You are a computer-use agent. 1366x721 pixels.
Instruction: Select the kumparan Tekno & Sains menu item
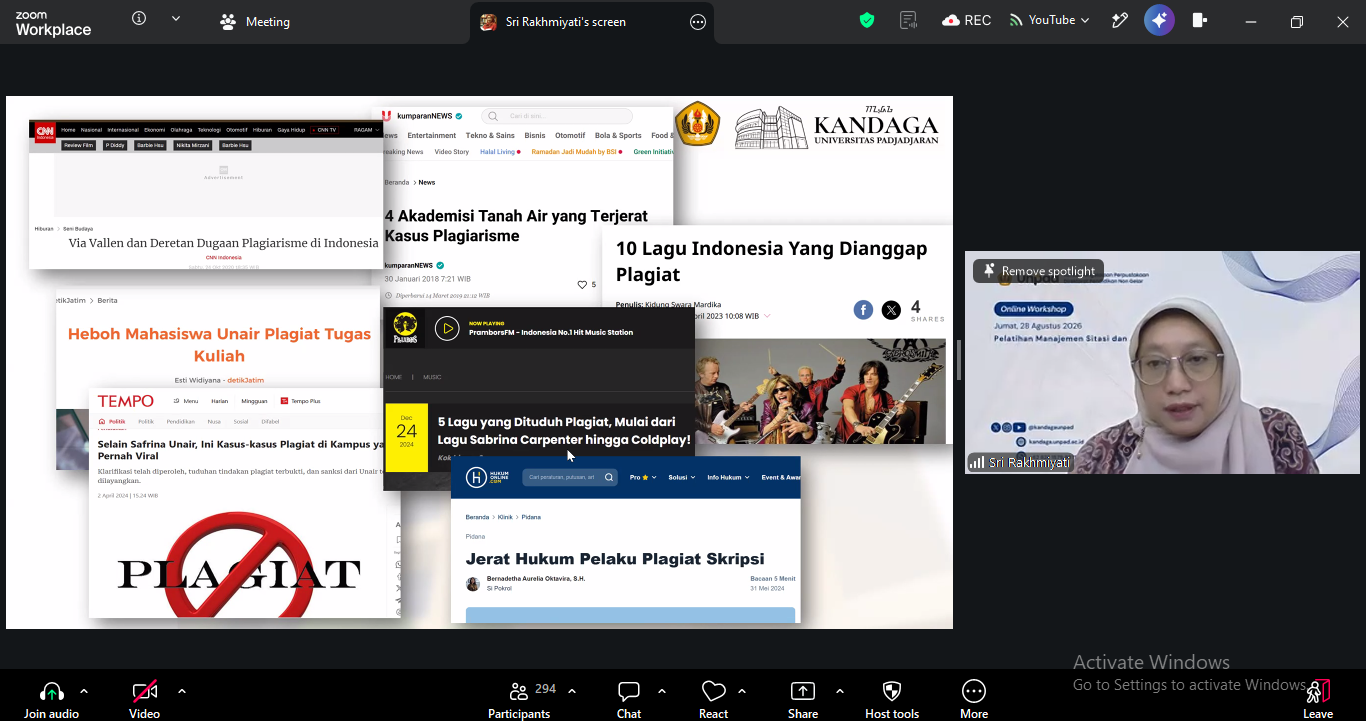tap(490, 136)
